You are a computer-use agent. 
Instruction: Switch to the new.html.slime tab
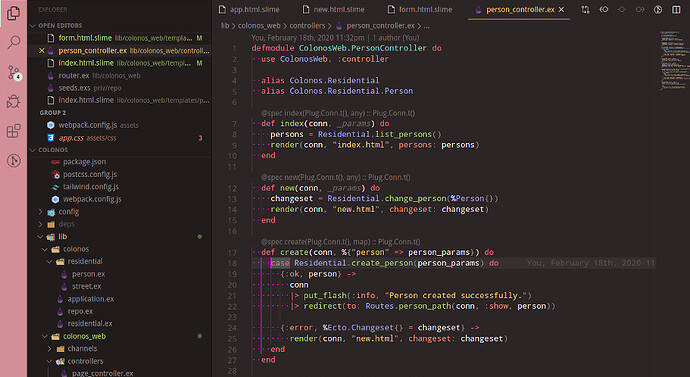[x=334, y=10]
